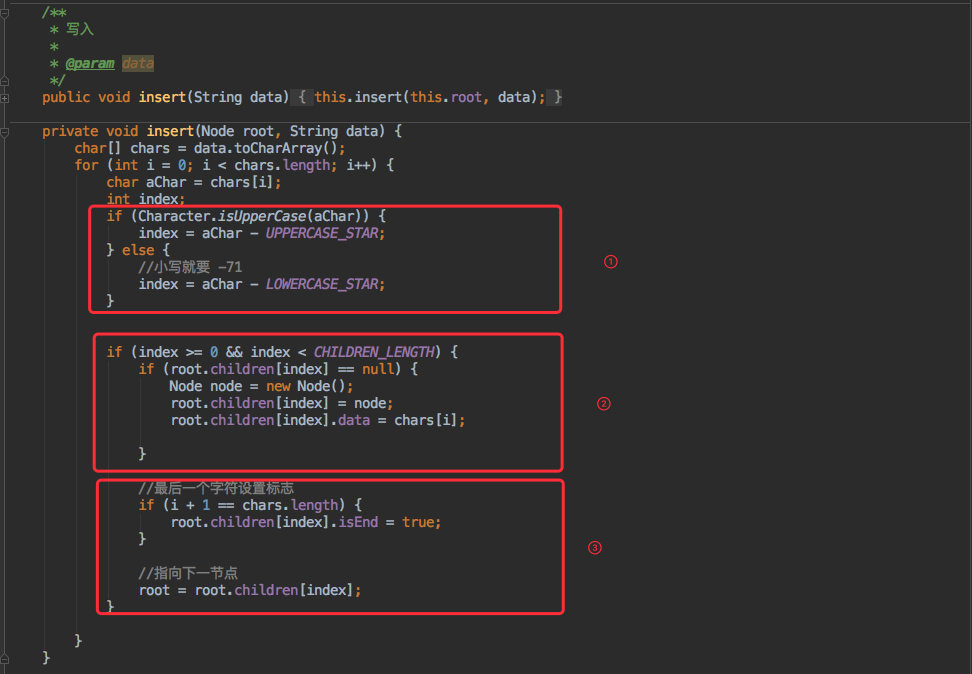972x674 pixels.
Task: Click 'i + 1' in the if condition
Action: point(190,505)
